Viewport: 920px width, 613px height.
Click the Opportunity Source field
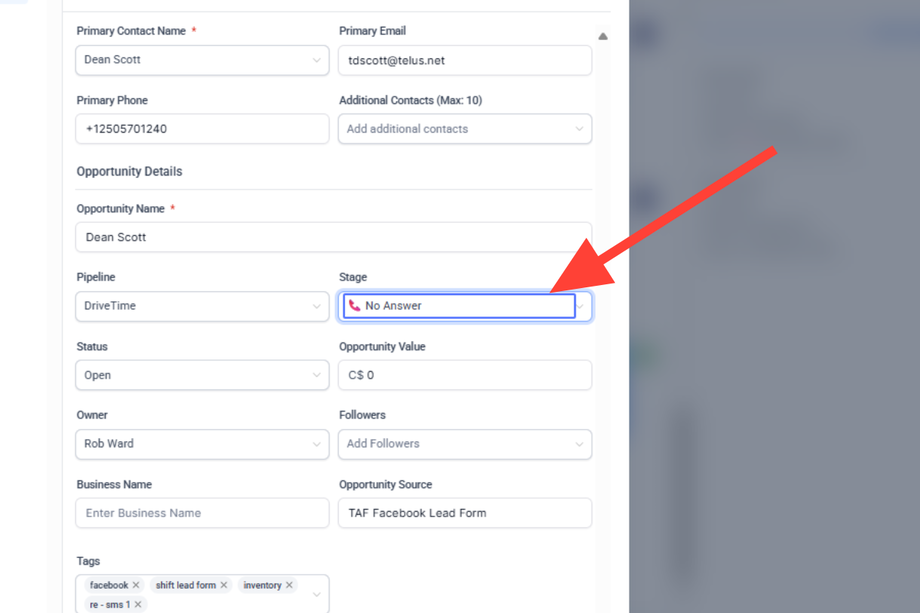pos(465,513)
